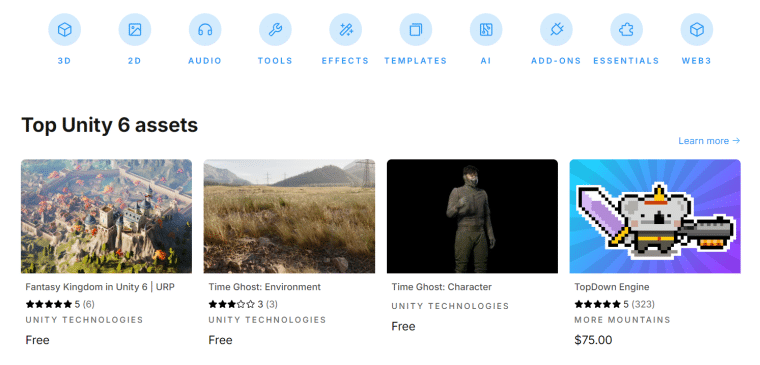Open the Add-Ons category plug icon

point(556,30)
